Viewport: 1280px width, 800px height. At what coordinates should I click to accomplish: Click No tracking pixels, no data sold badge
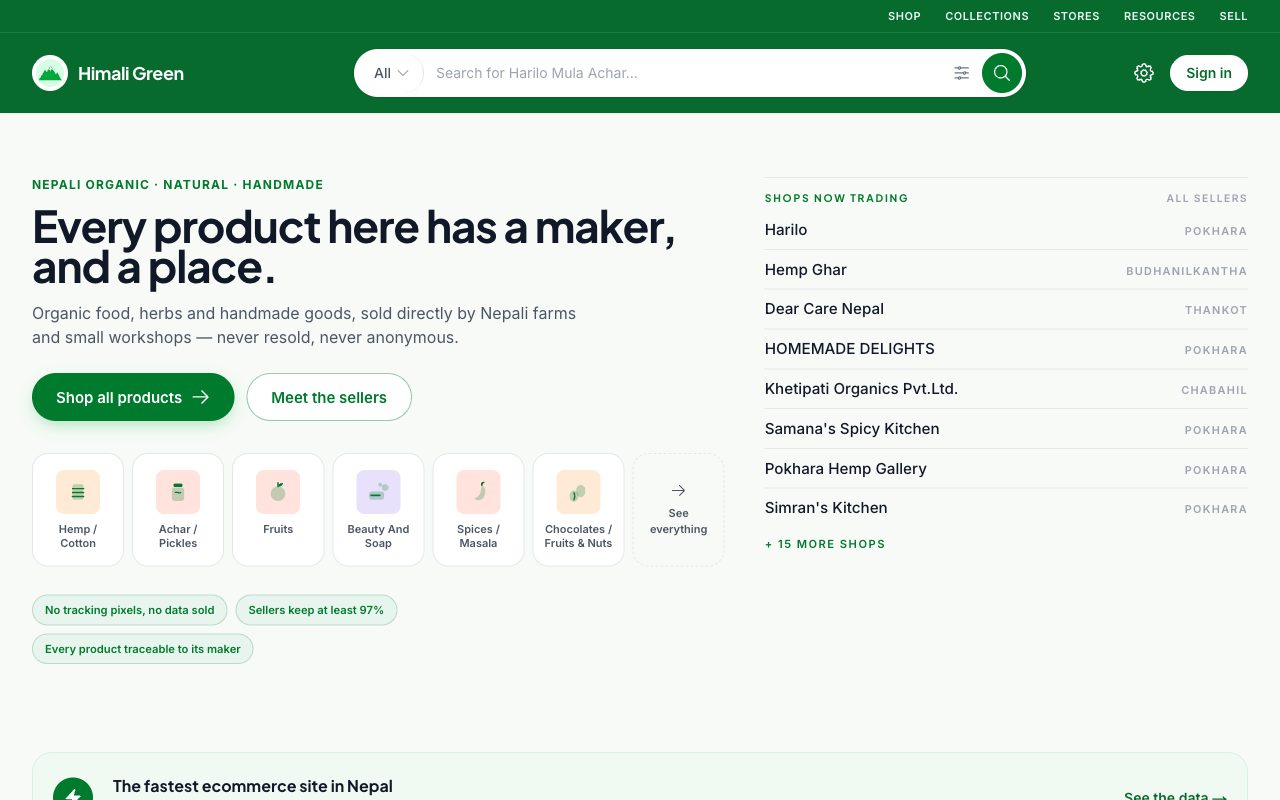[130, 610]
